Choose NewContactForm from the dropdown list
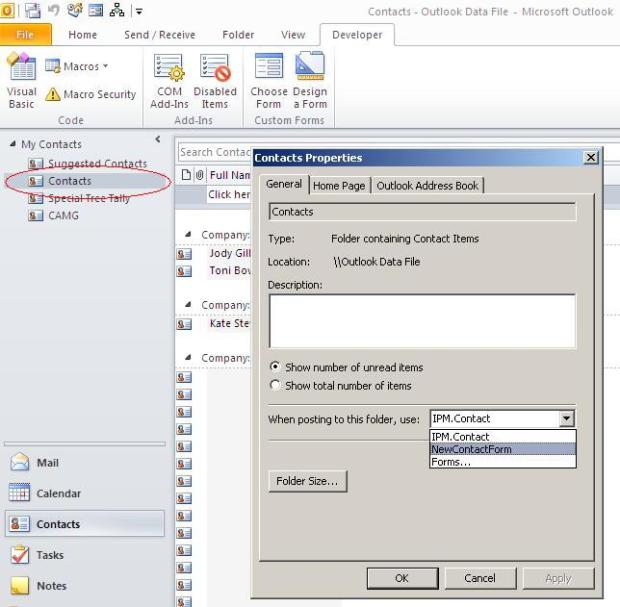Viewport: 620px width, 607px height. [502, 449]
